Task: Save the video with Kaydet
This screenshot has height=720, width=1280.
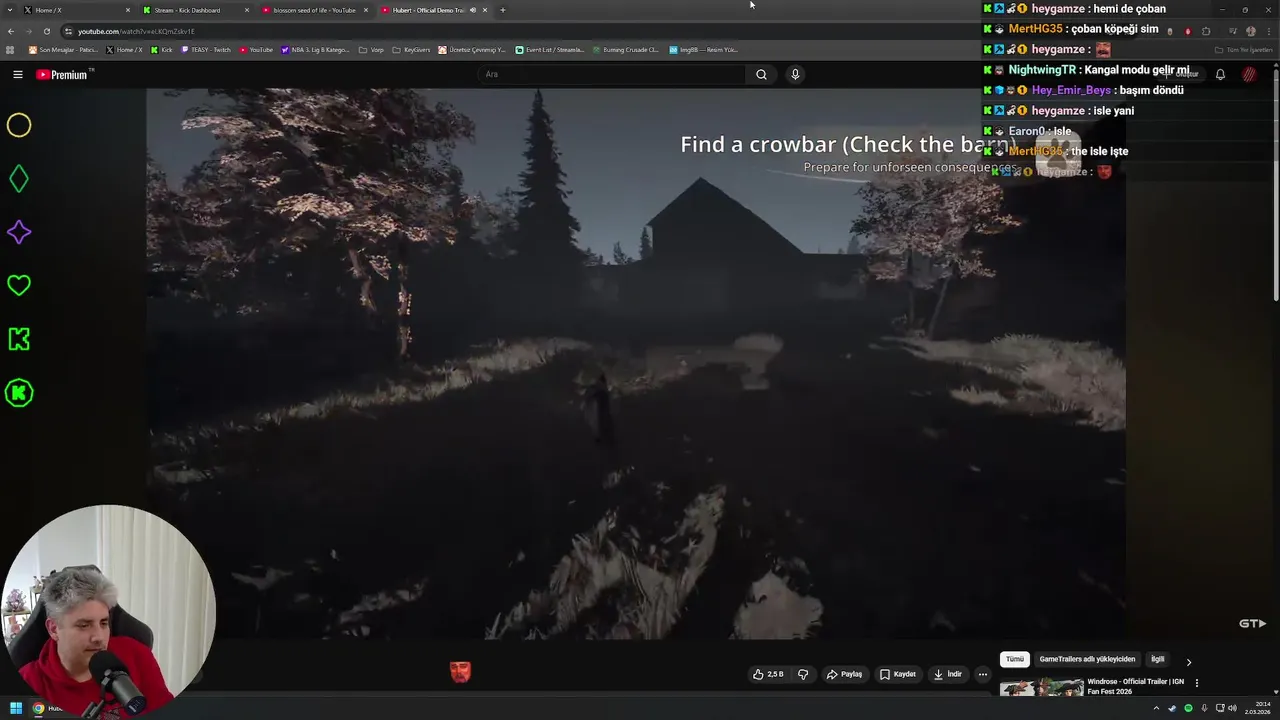Action: [897, 674]
